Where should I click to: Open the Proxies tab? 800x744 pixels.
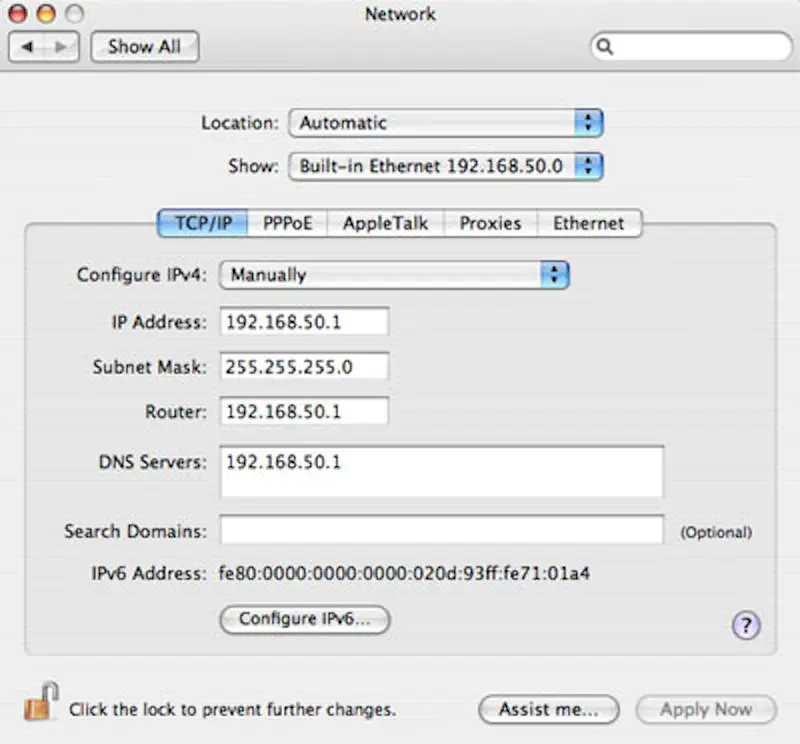pos(489,223)
